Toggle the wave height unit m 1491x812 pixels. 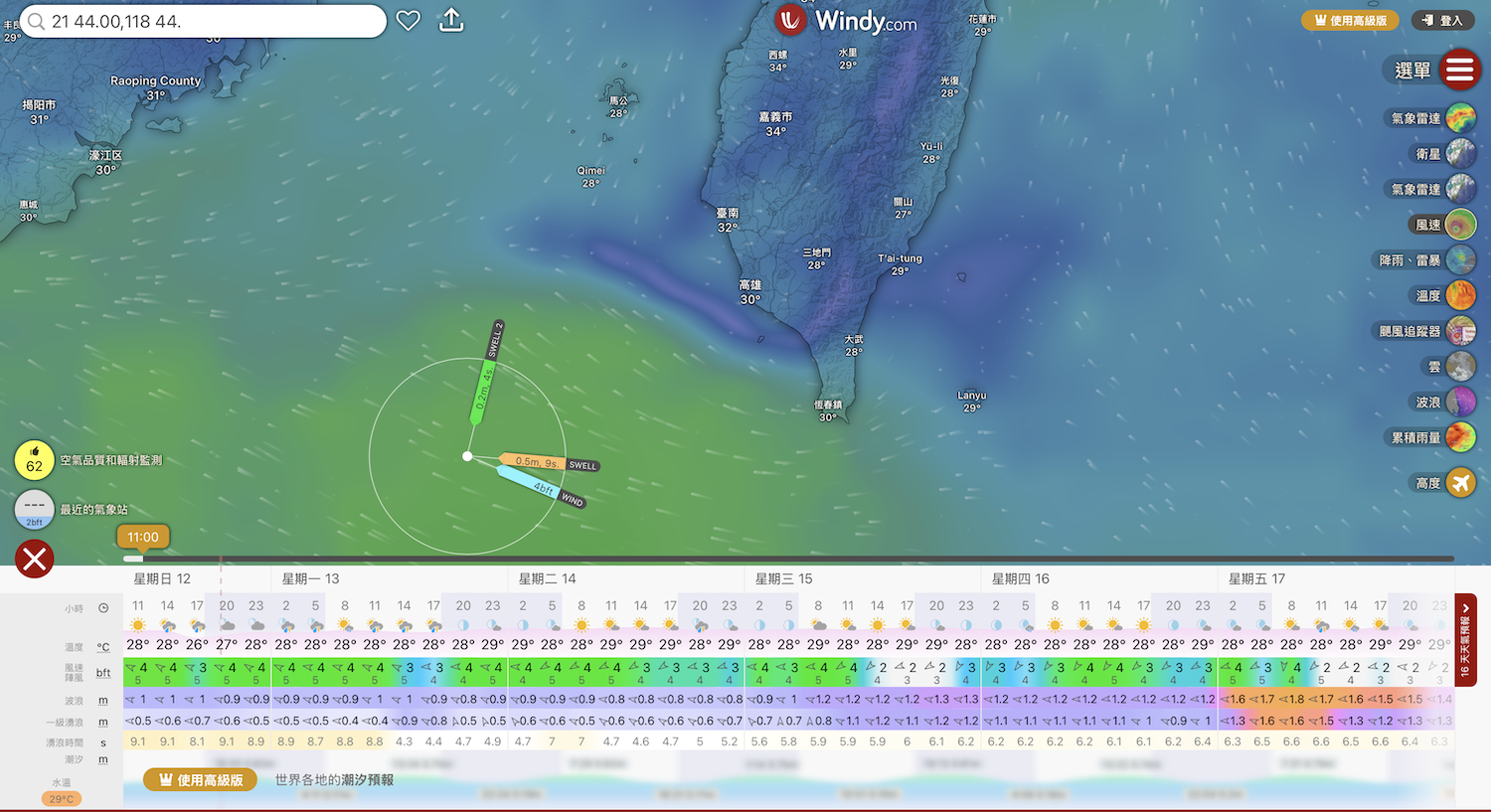pos(103,701)
